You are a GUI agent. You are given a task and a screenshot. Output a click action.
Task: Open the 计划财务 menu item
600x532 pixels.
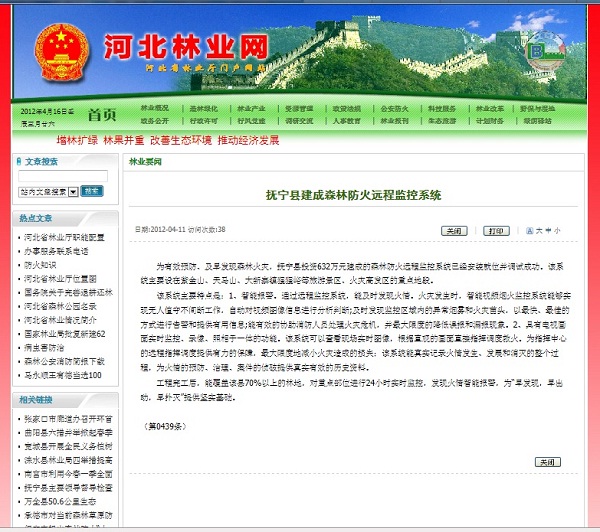(490, 121)
